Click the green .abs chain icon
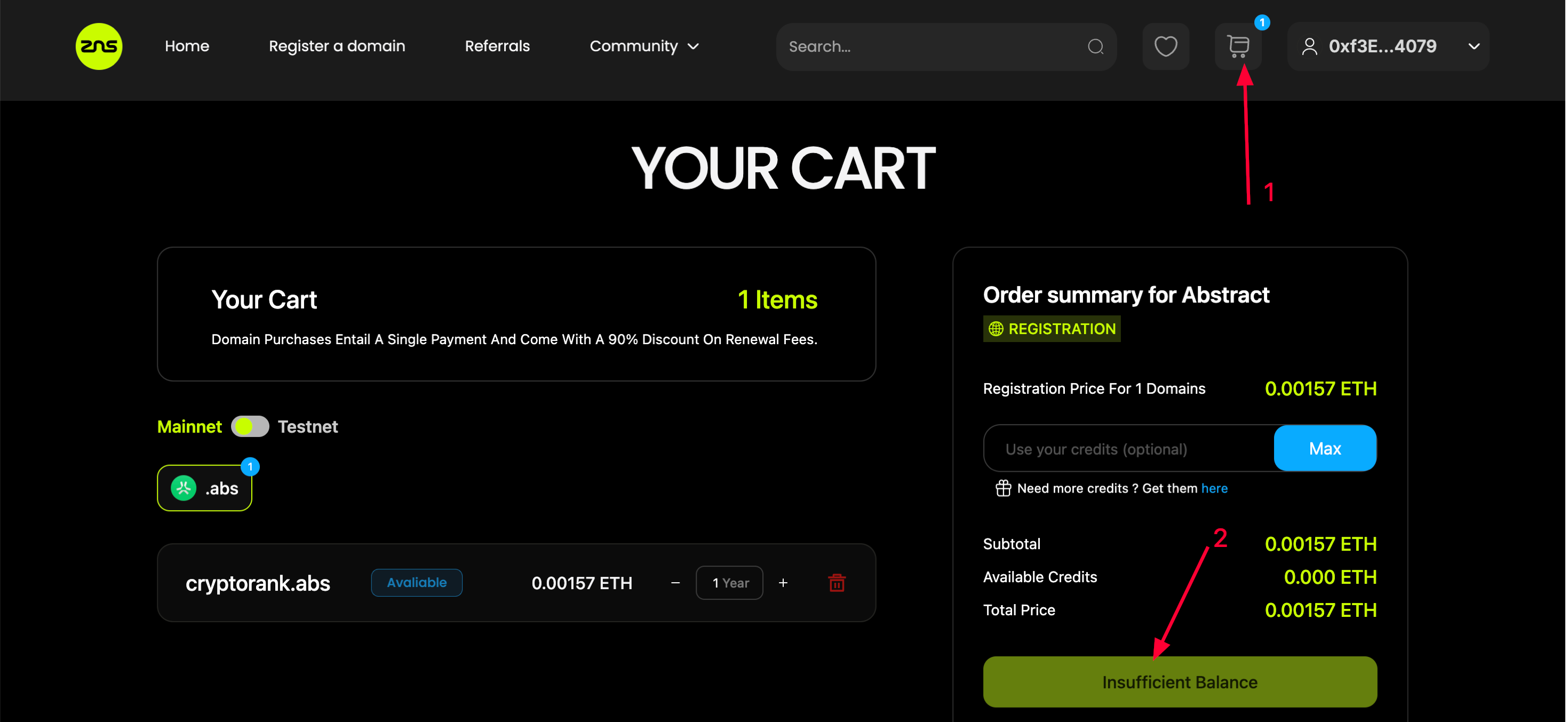 coord(183,488)
